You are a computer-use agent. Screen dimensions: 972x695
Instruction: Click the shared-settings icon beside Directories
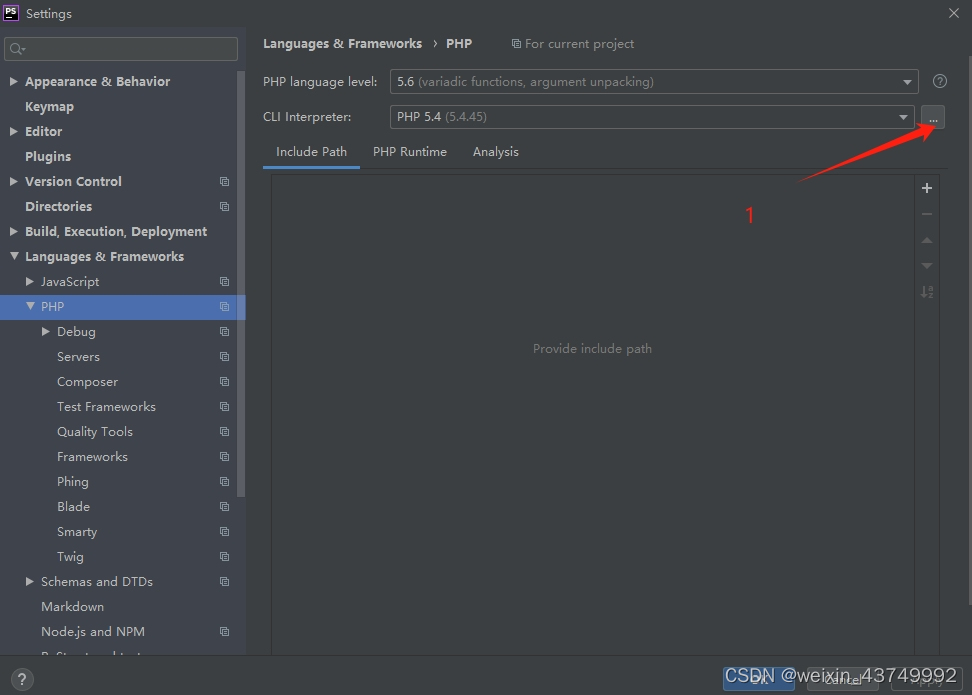coord(224,206)
